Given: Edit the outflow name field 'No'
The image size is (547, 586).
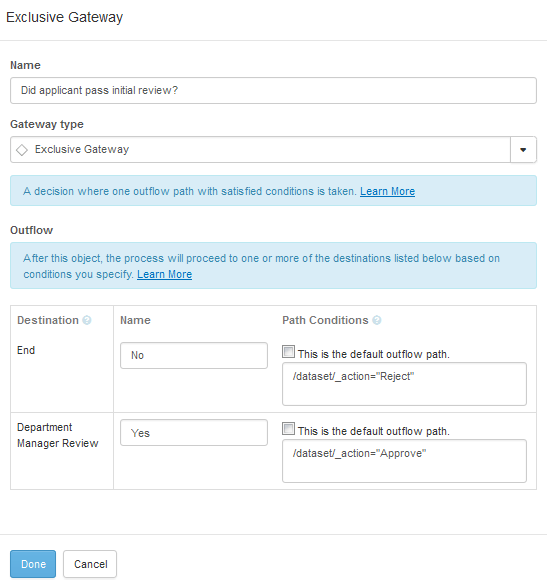Looking at the screenshot, I should click(x=194, y=355).
